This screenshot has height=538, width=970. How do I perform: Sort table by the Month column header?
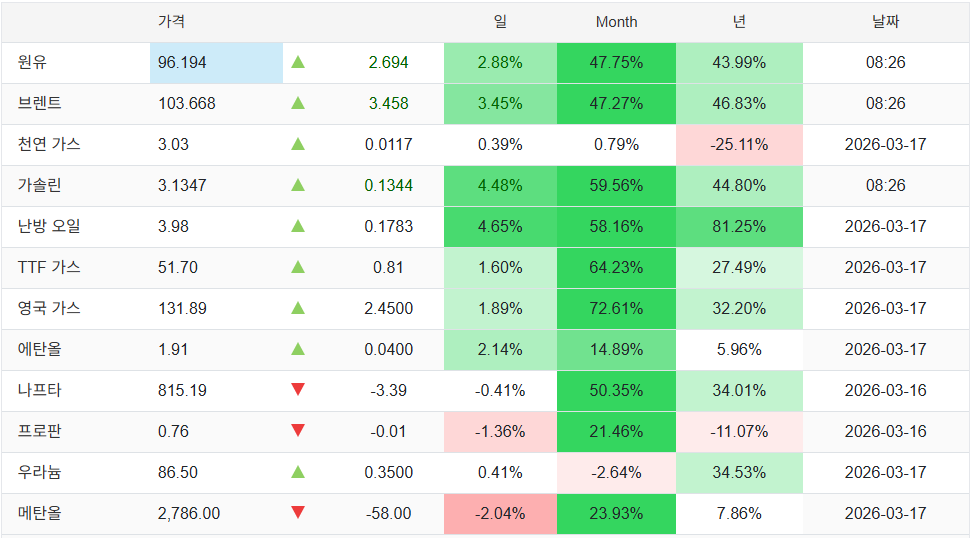(x=616, y=22)
